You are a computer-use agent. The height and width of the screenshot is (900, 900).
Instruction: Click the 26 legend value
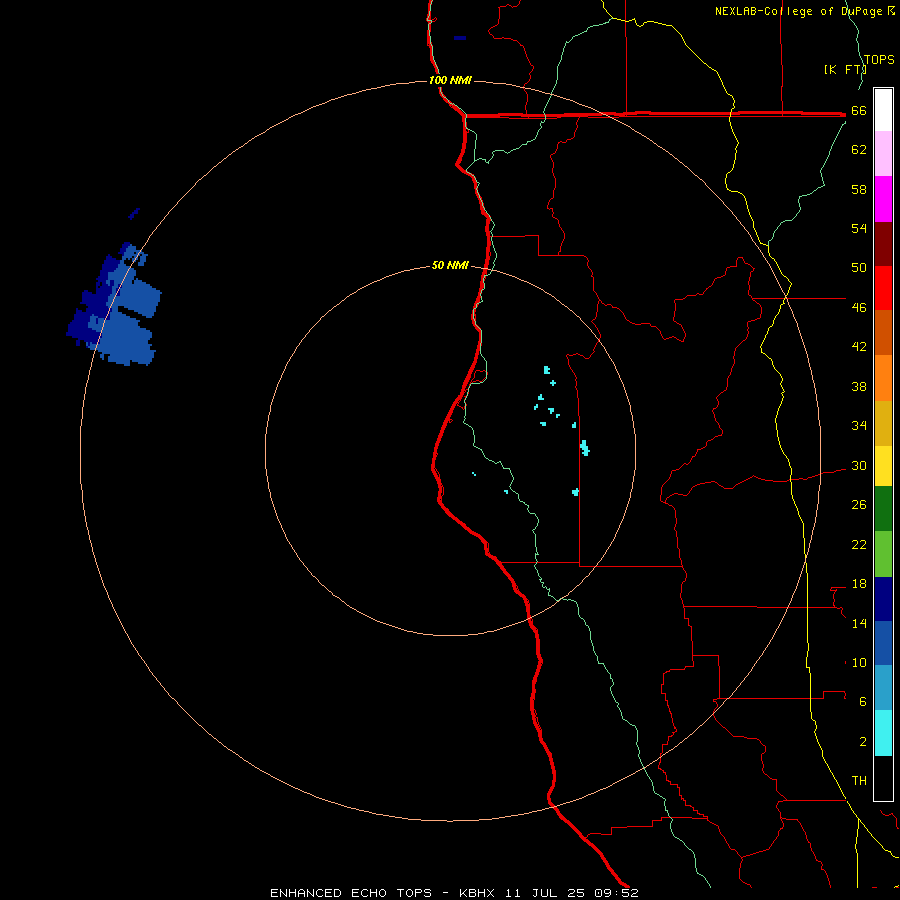[x=859, y=505]
